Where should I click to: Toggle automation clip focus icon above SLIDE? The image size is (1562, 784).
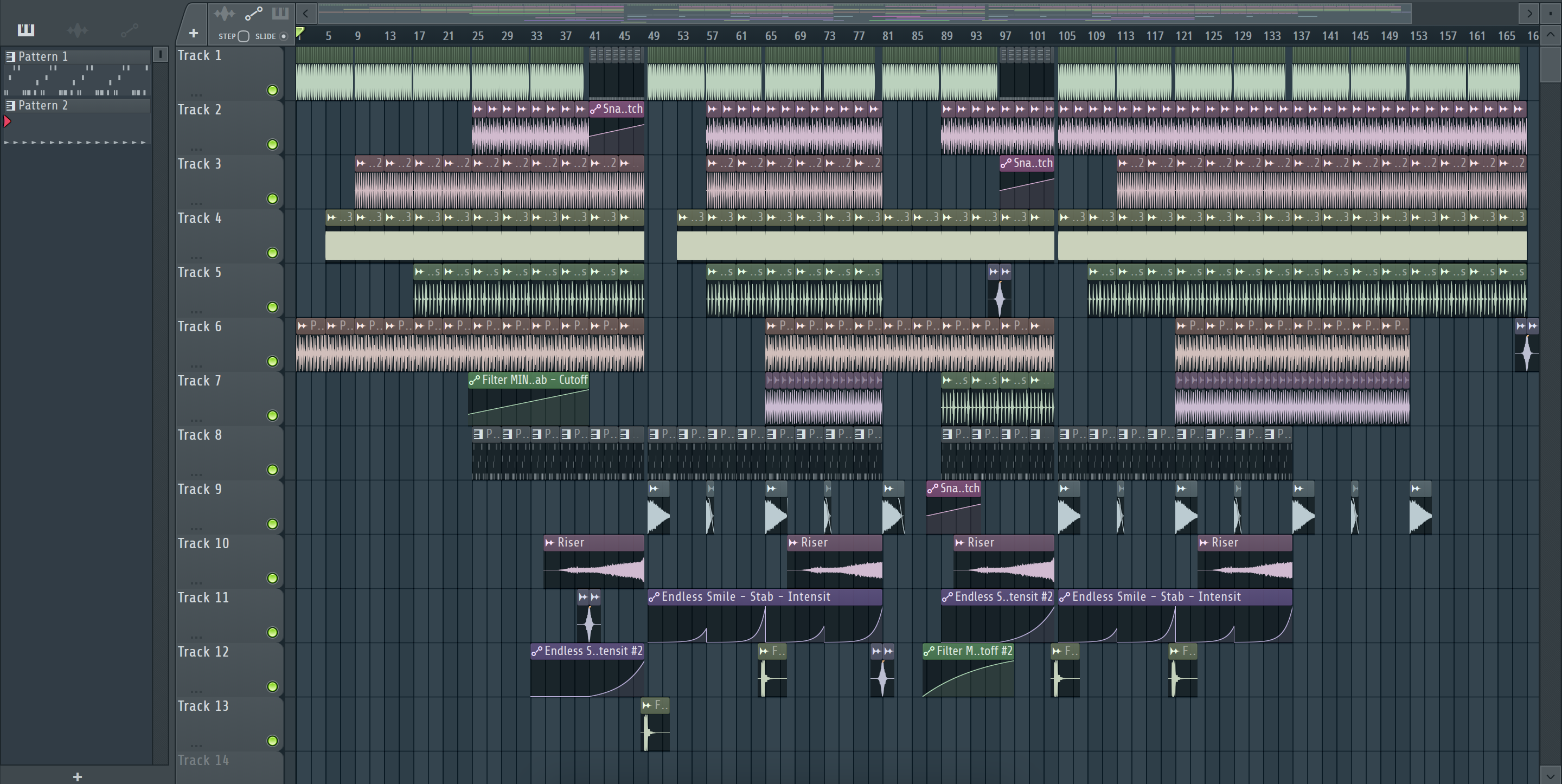[253, 12]
